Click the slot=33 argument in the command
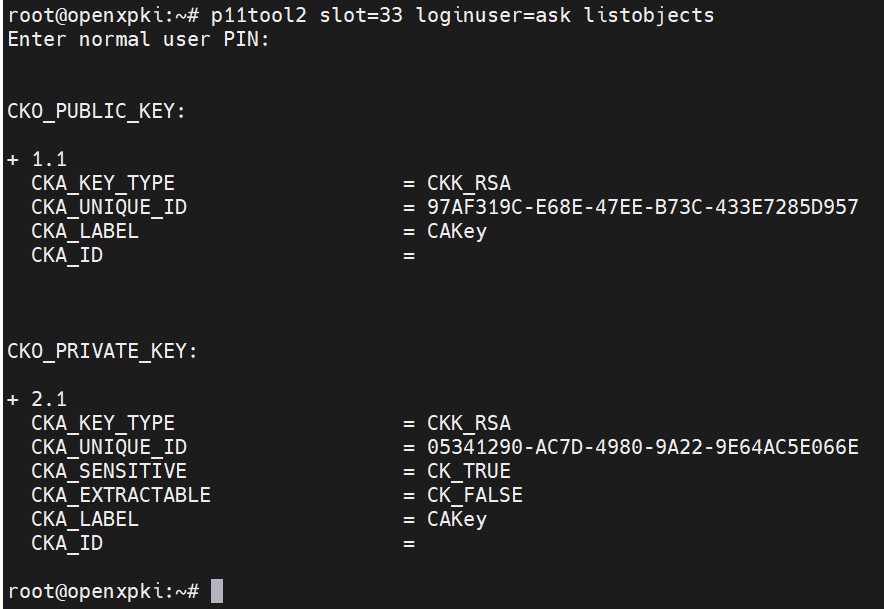Screen dimensions: 884x609 pos(361,15)
